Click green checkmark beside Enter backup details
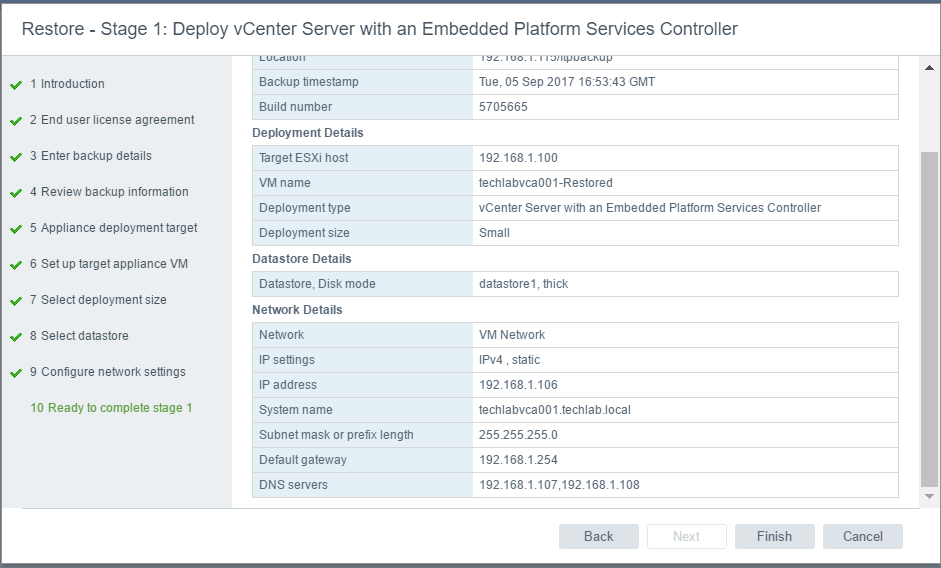The height and width of the screenshot is (568, 941). [x=16, y=157]
